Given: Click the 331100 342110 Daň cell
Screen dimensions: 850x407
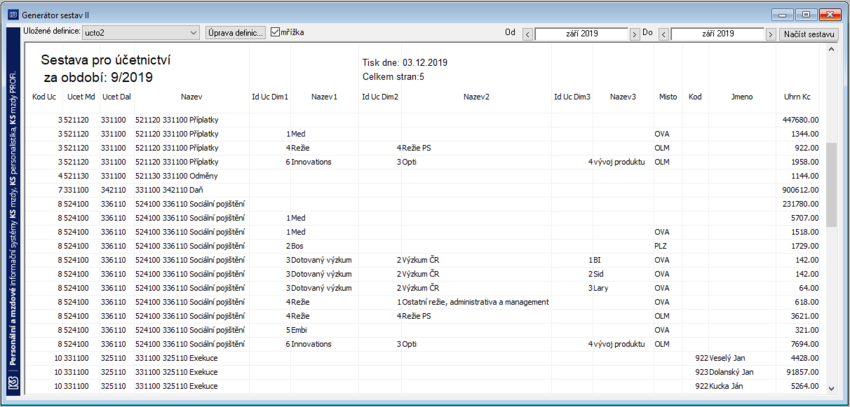Looking at the screenshot, I should [x=169, y=190].
